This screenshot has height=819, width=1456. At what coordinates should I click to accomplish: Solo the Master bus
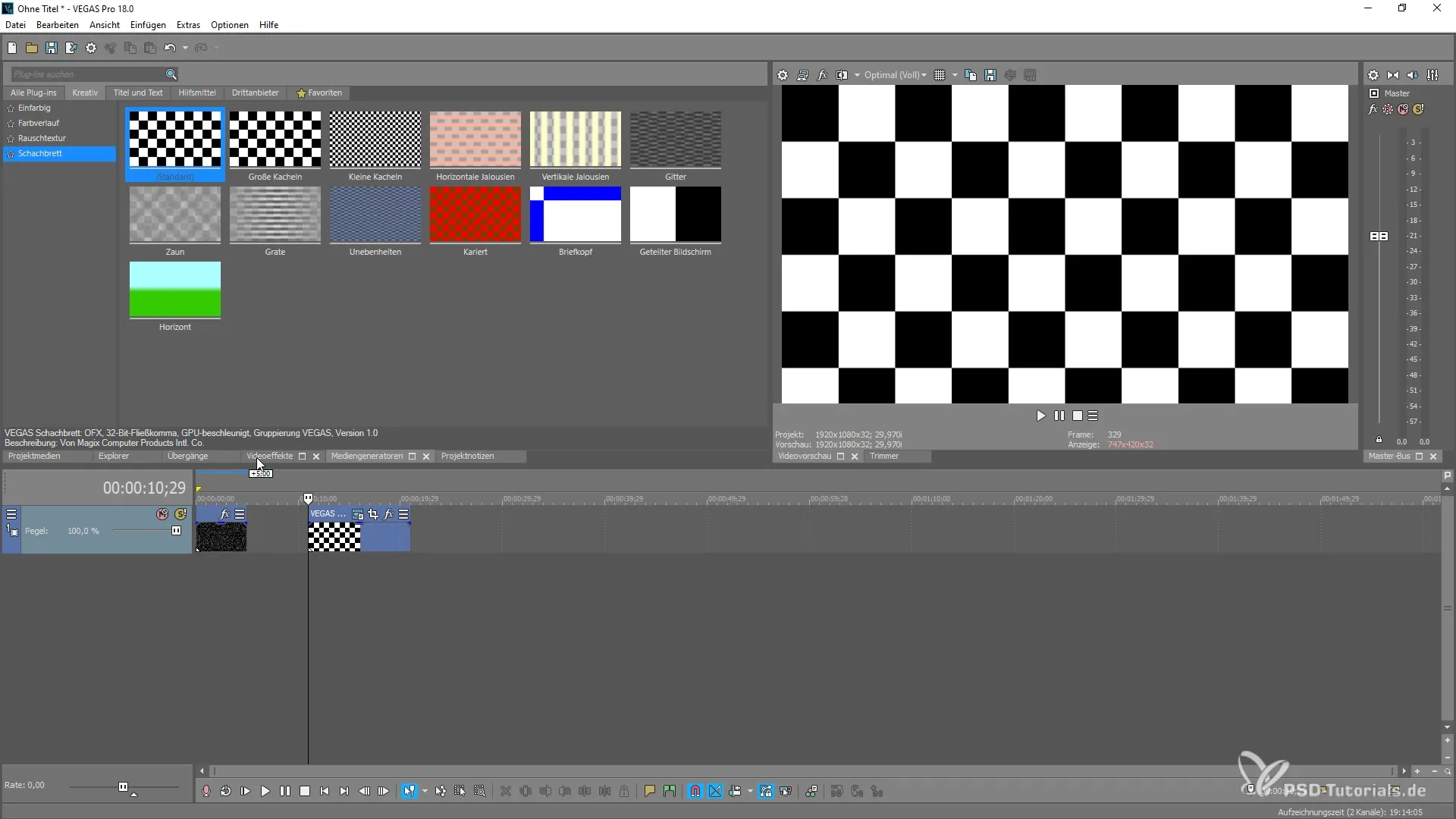(x=1418, y=109)
